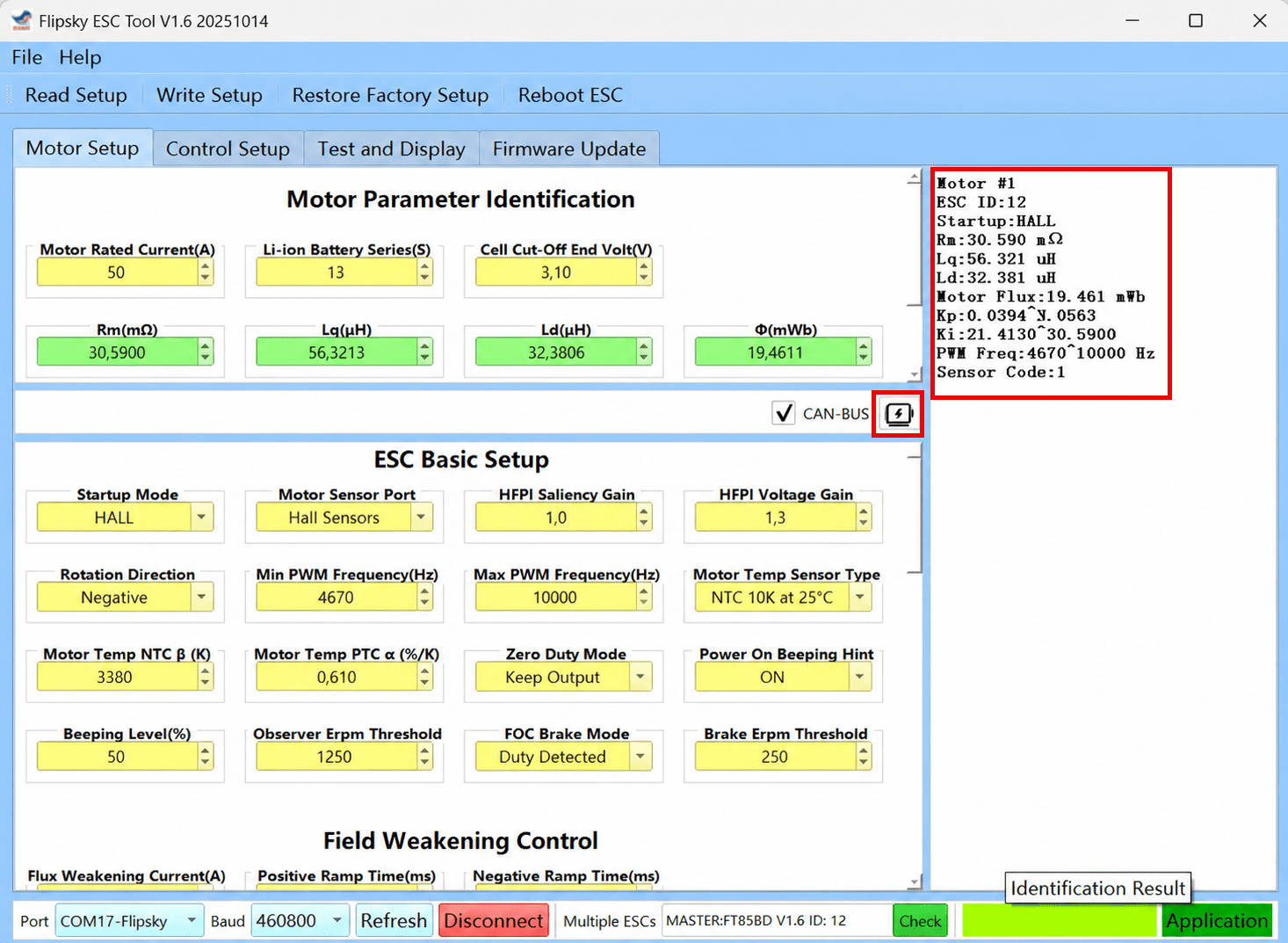1288x943 pixels.
Task: Click the battery identification icon beside CAN-BUS
Action: [898, 414]
